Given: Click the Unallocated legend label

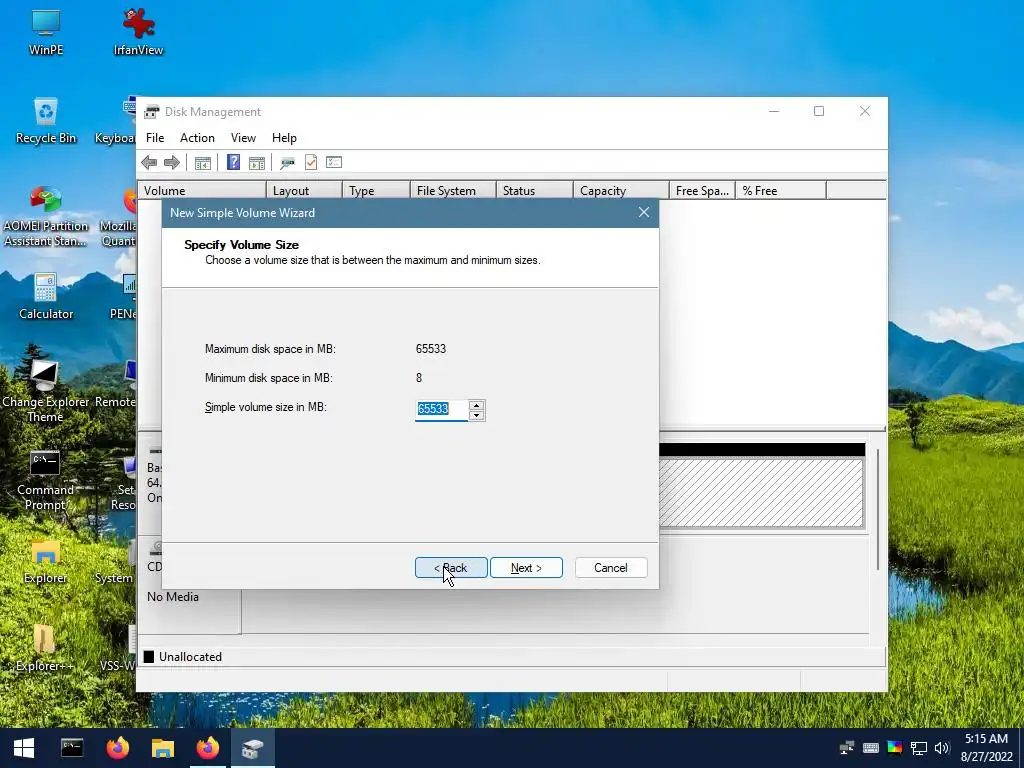Looking at the screenshot, I should 190,657.
